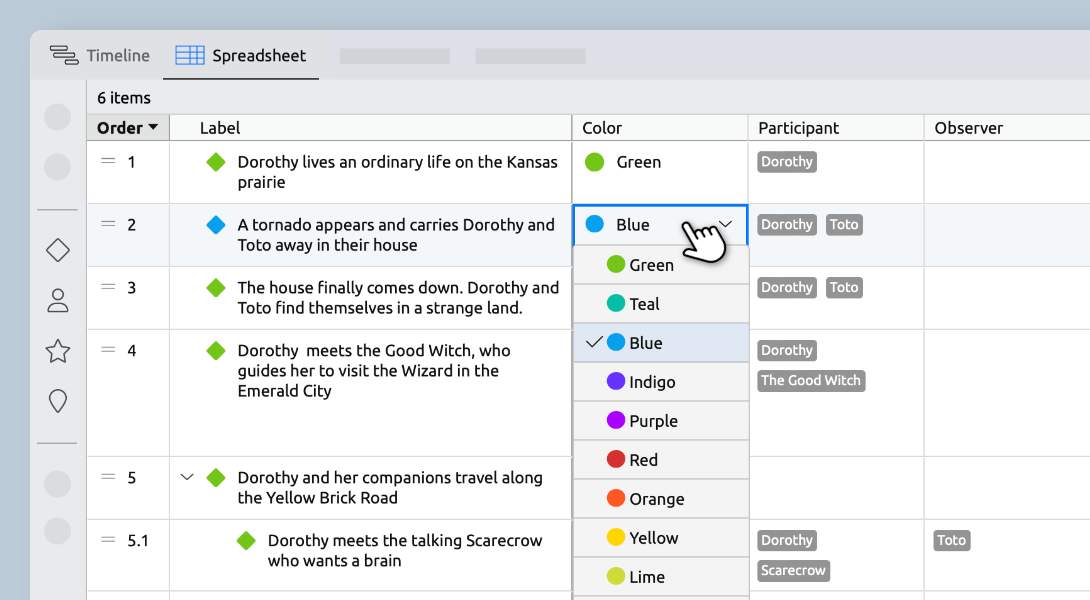This screenshot has height=600, width=1090.
Task: Select the diamond events icon in sidebar
Action: point(58,250)
